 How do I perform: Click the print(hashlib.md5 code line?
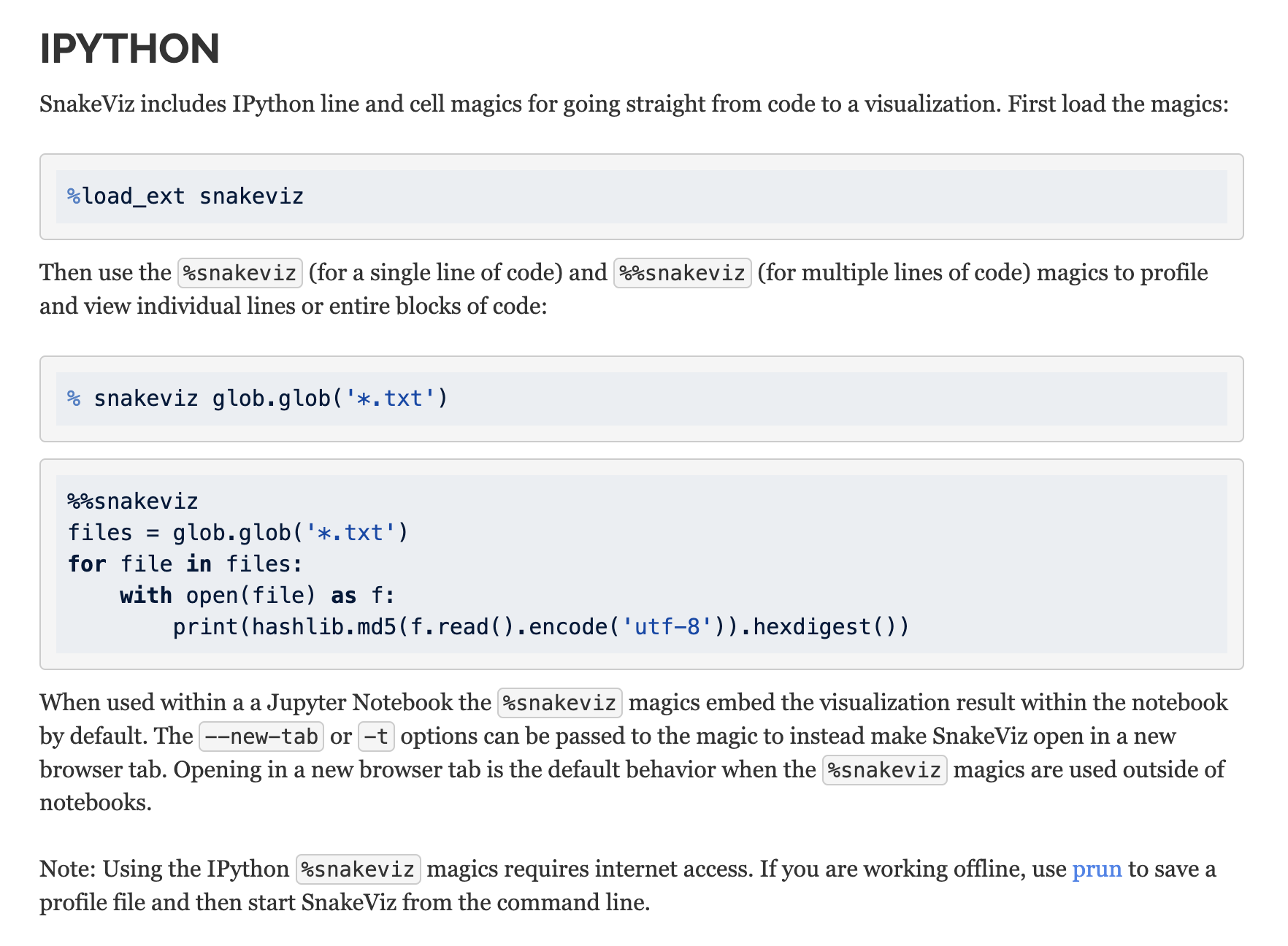click(540, 627)
